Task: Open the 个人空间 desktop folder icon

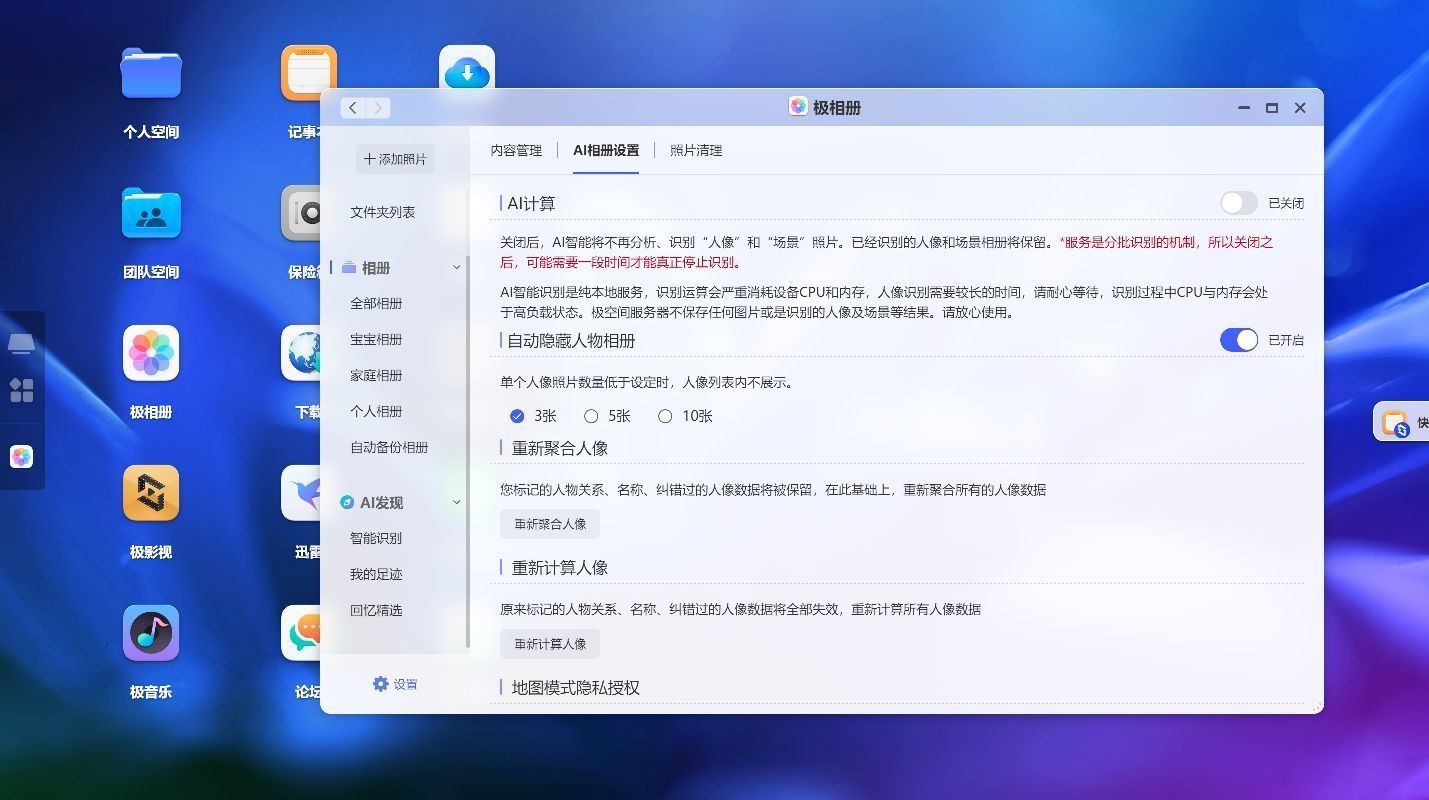Action: 151,72
